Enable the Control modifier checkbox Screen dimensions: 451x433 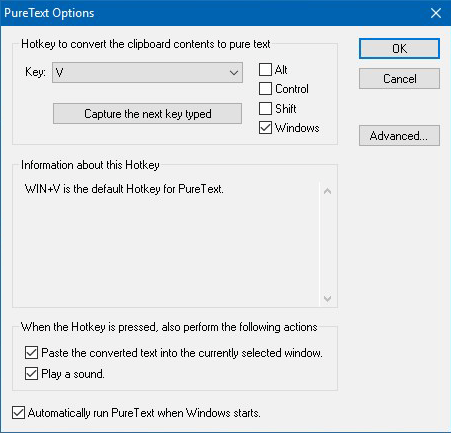(x=265, y=89)
